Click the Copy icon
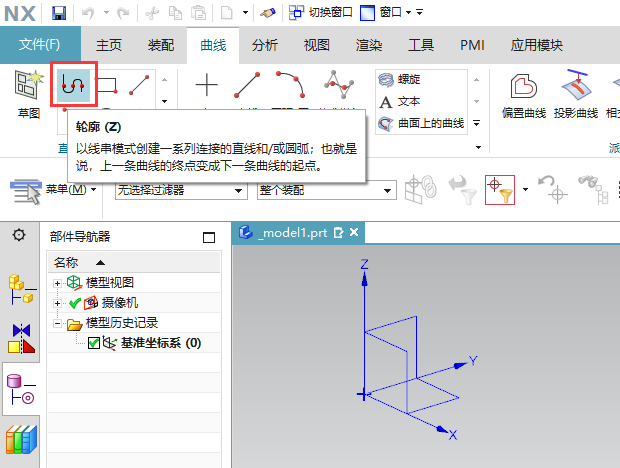Viewport: 620px width, 468px height. pos(175,13)
